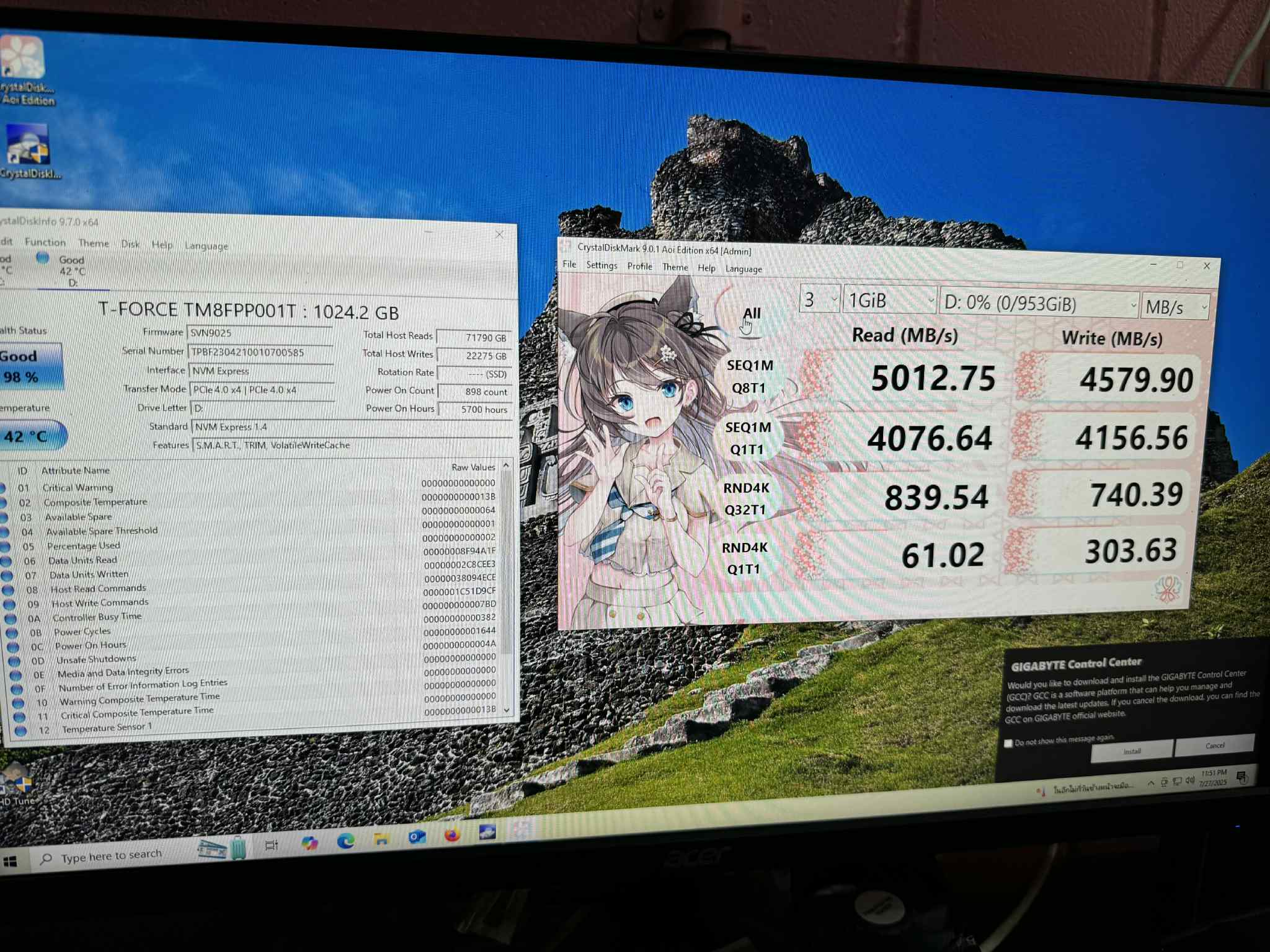Click the network tray icon

click(x=1177, y=781)
